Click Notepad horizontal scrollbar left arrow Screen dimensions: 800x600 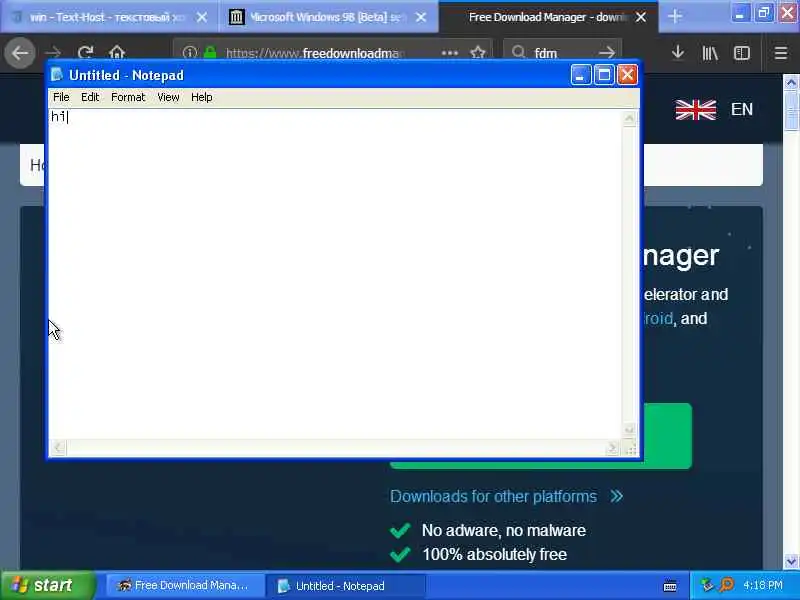(x=59, y=448)
